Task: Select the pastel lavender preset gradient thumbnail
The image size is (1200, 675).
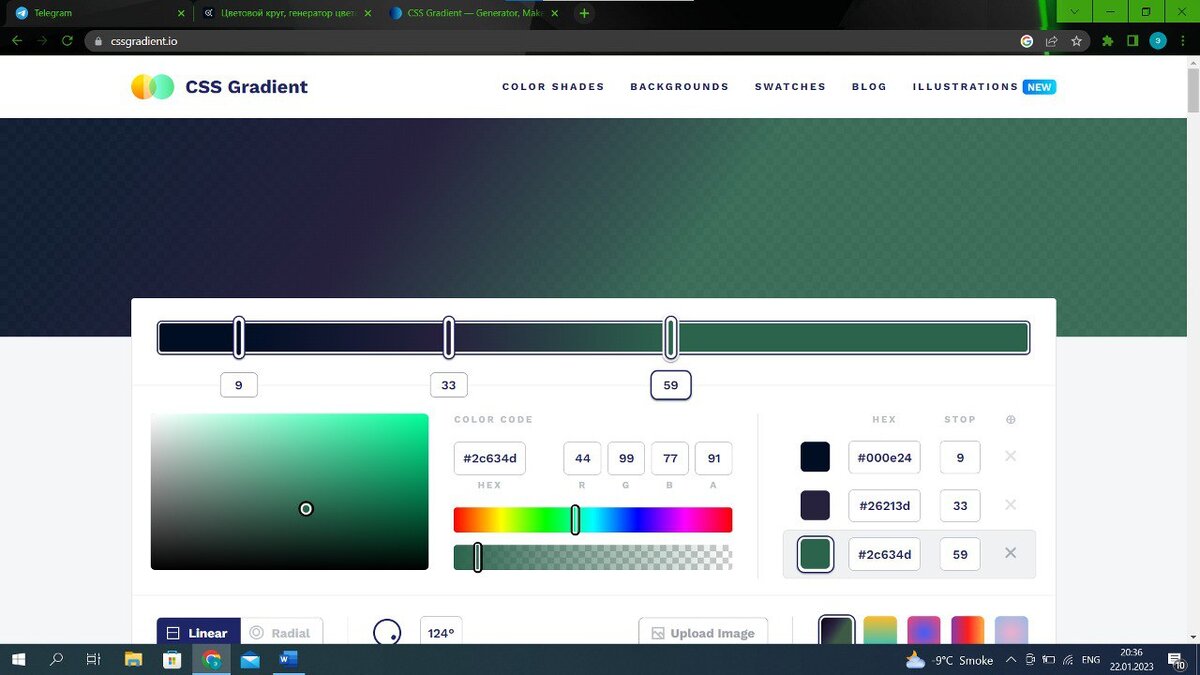Action: point(1011,631)
